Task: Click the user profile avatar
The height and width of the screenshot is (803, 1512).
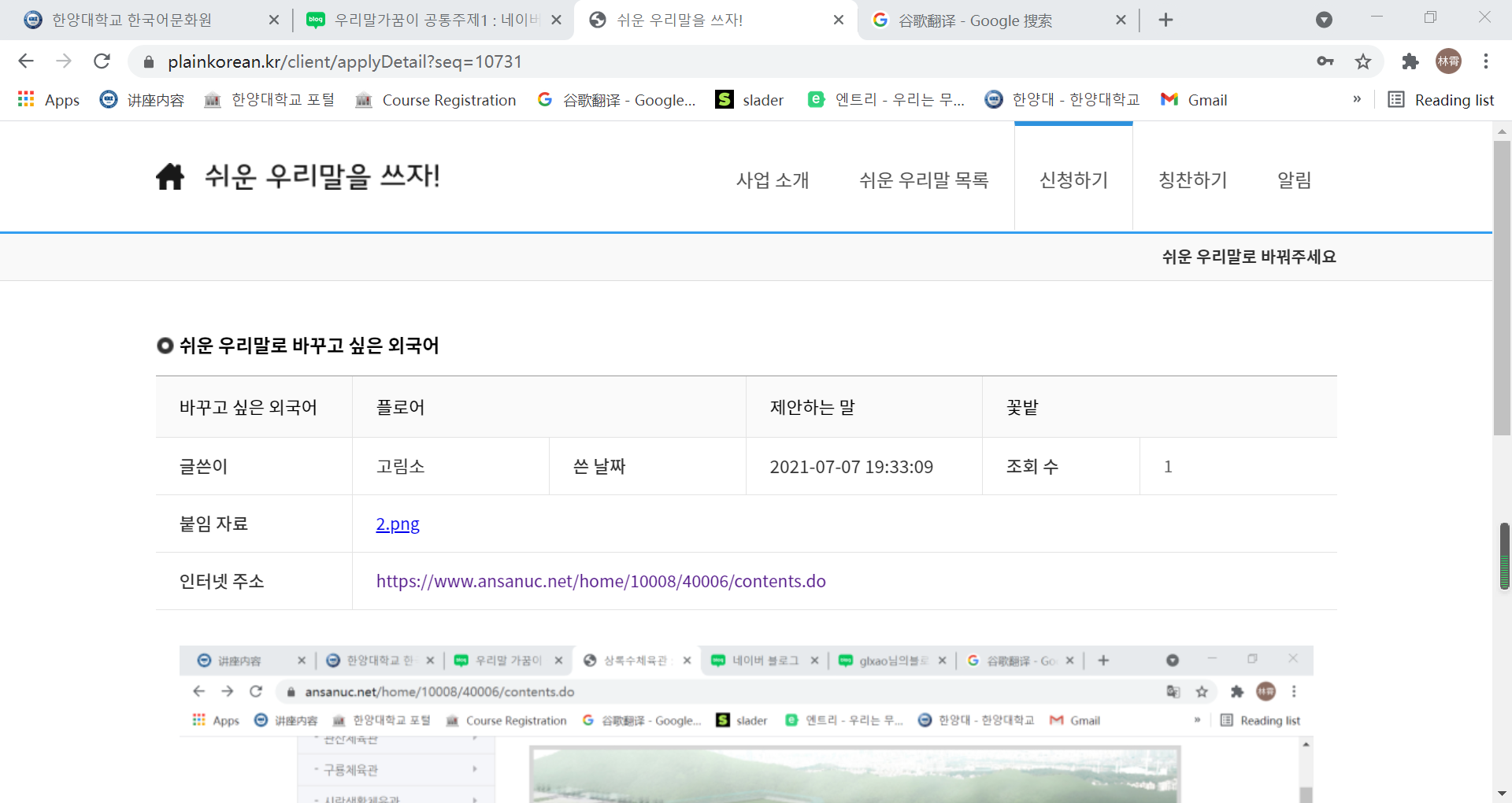Action: 1448,61
